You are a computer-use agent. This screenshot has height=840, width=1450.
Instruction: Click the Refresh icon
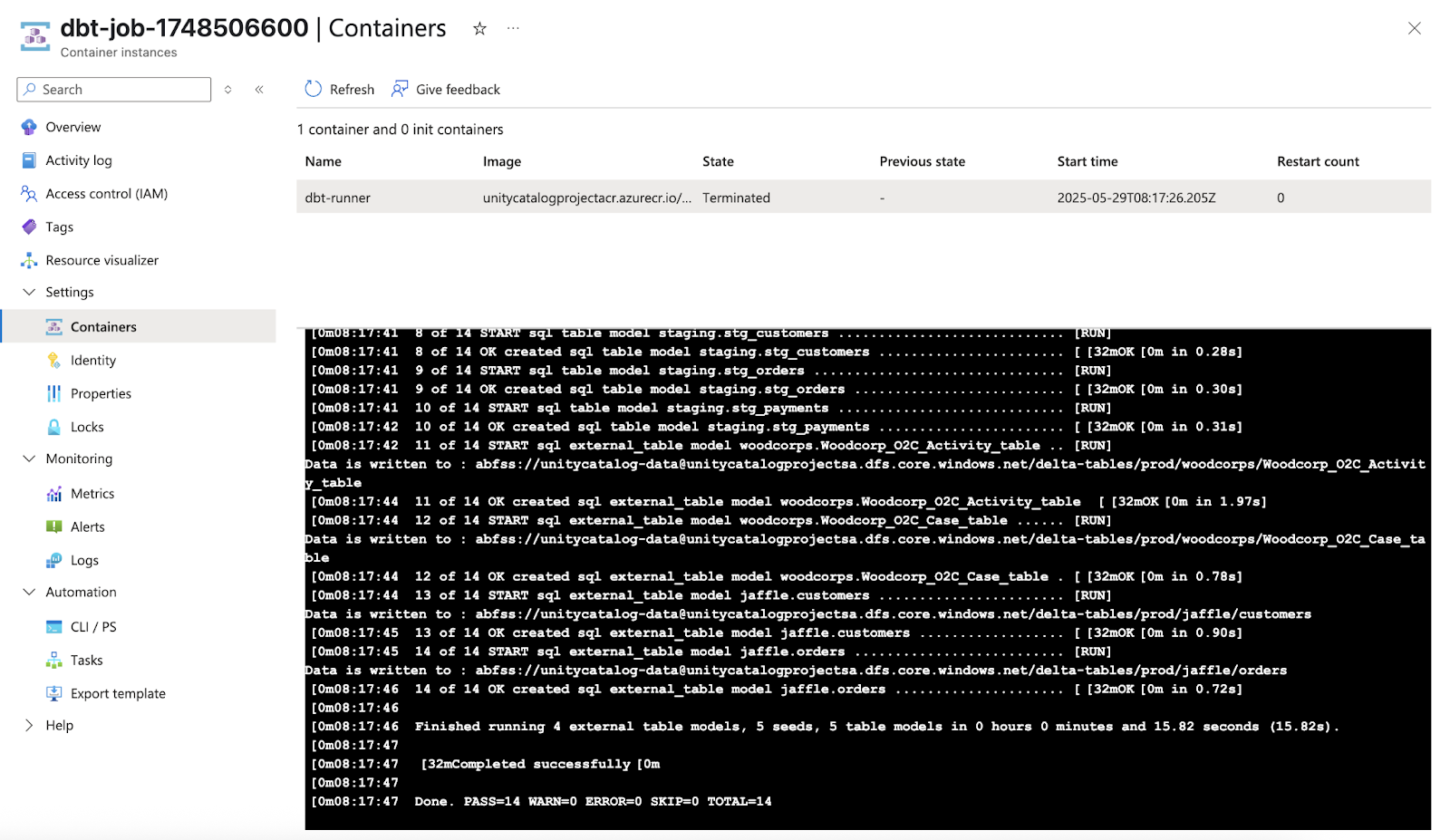[314, 89]
